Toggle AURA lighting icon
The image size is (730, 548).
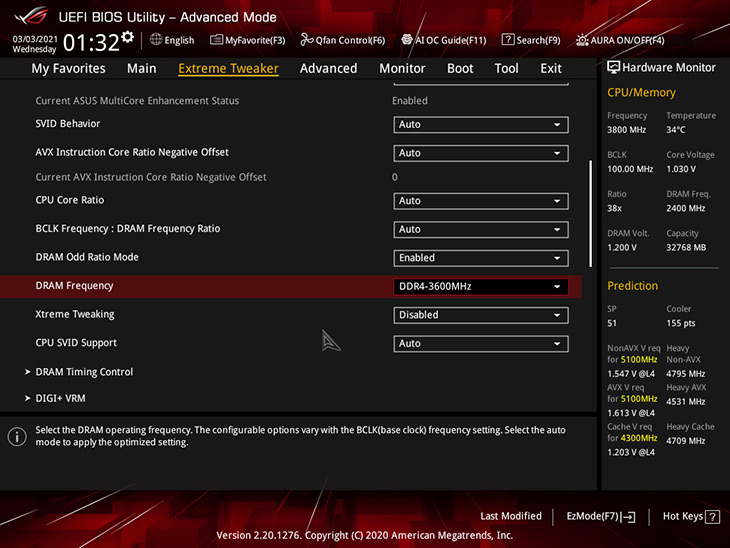click(x=582, y=40)
